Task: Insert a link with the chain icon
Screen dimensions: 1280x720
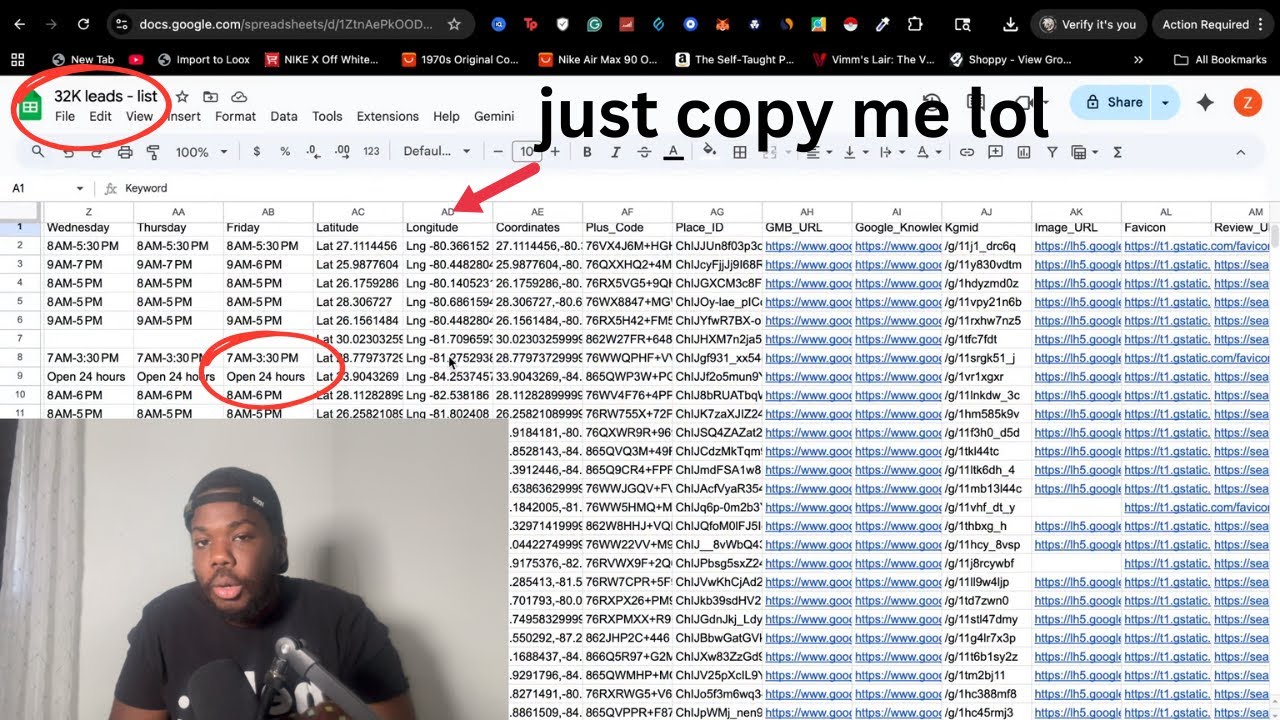Action: [x=966, y=152]
